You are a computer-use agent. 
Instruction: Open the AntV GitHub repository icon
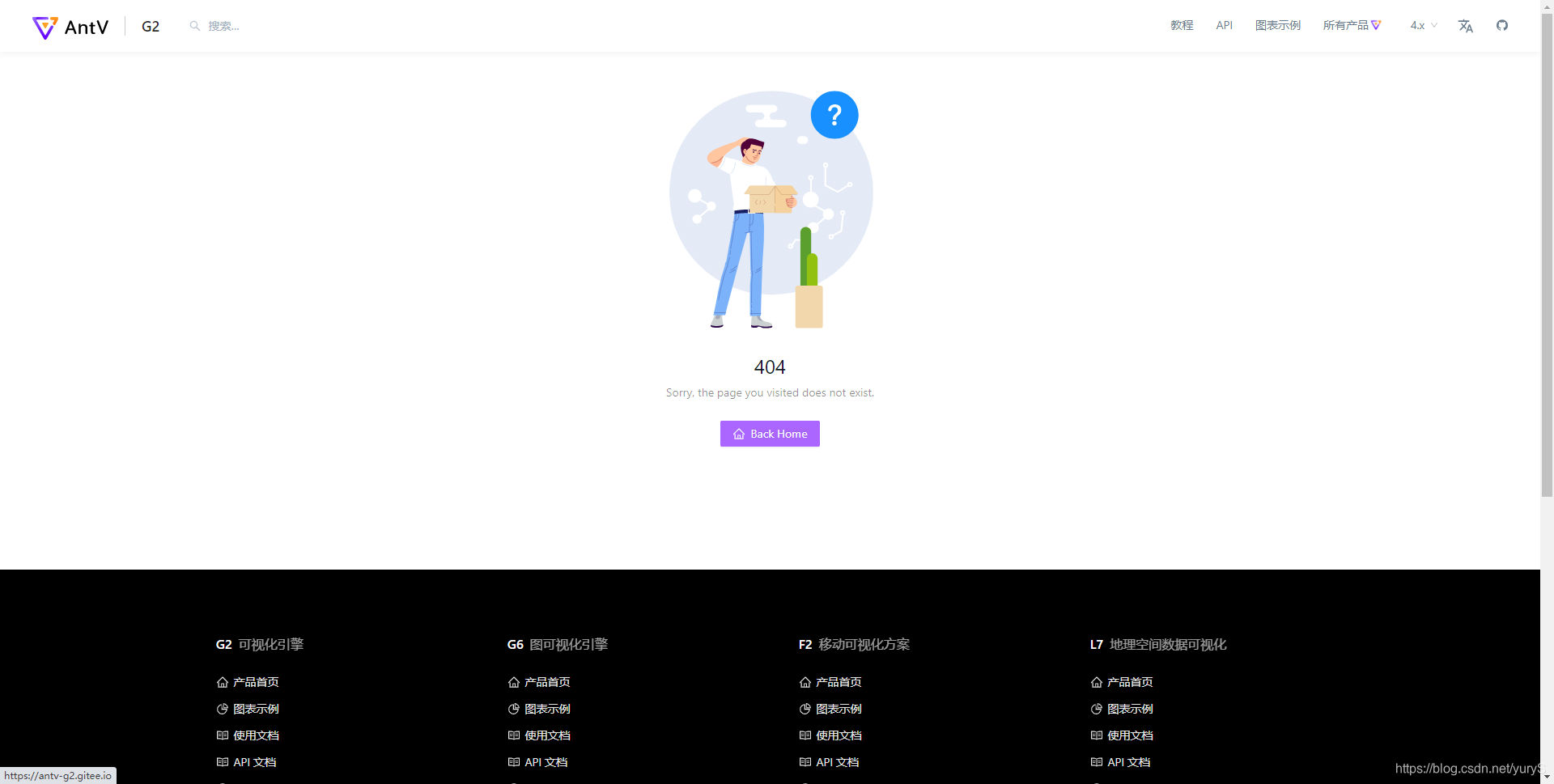tap(1502, 25)
